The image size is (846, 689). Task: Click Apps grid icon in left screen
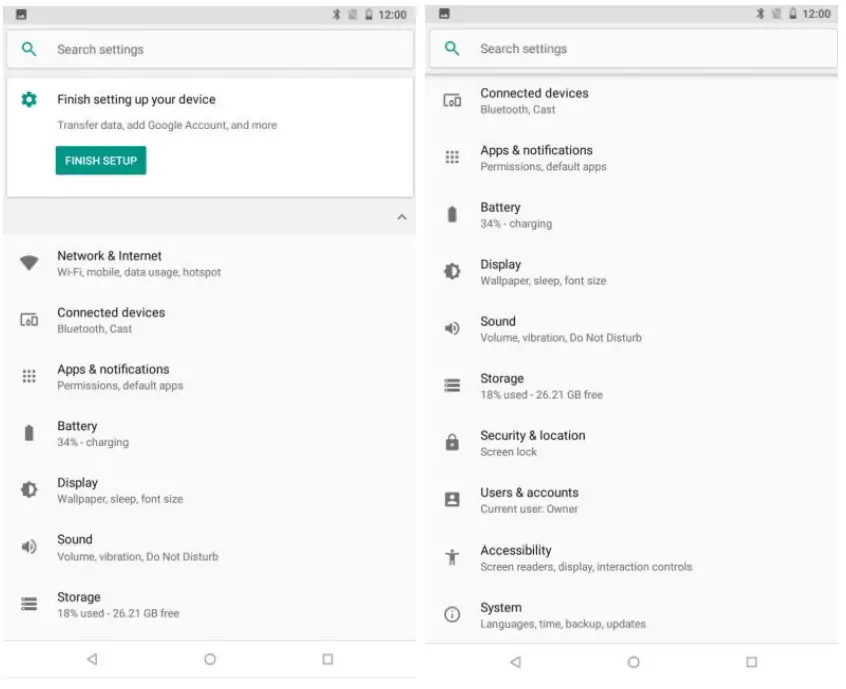point(29,376)
